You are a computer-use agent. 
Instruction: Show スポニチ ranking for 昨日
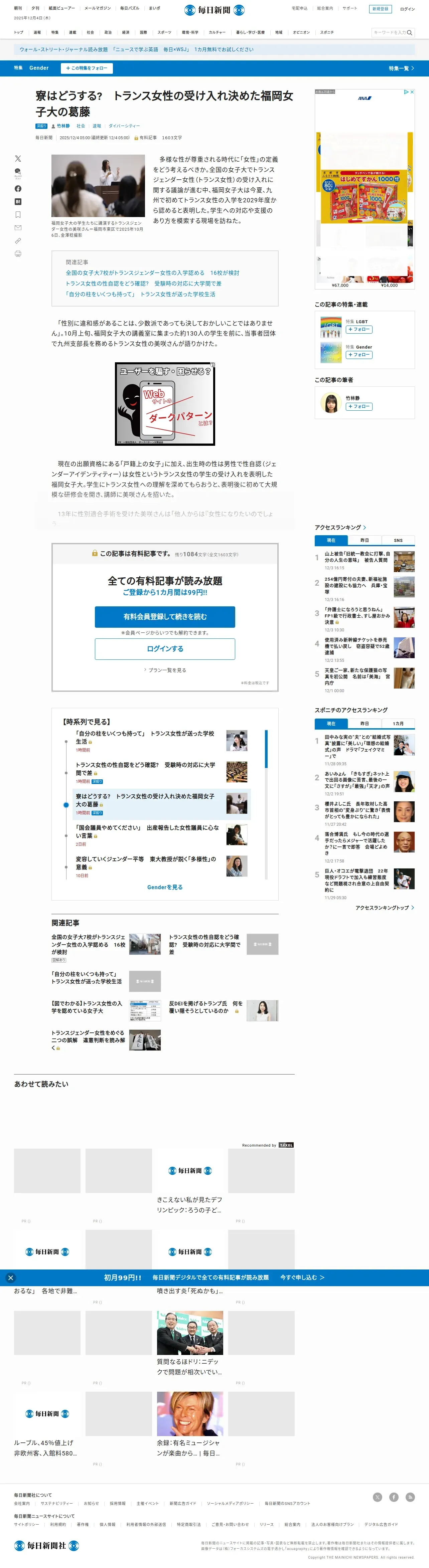click(365, 723)
